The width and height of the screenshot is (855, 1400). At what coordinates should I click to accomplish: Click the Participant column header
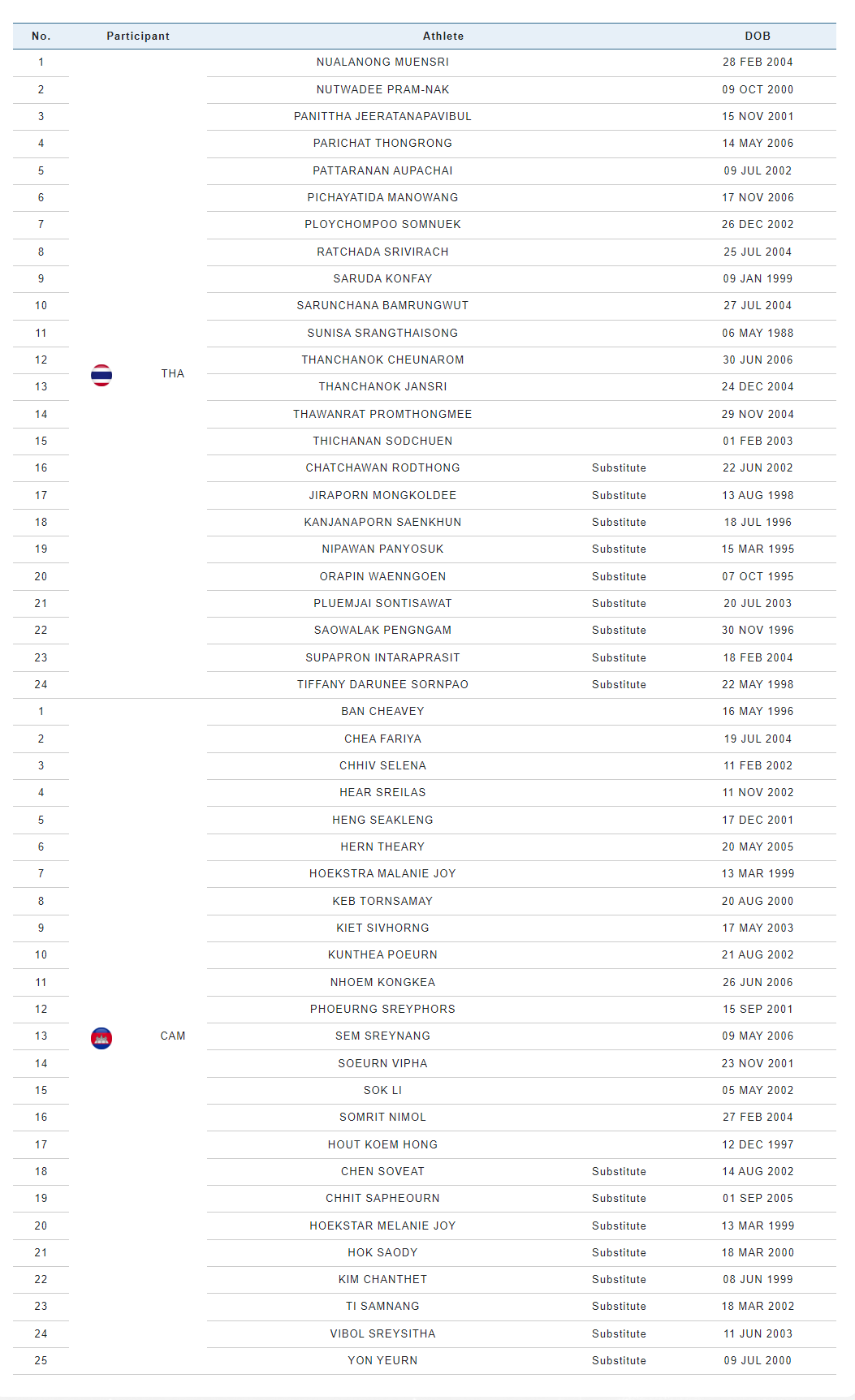coord(138,37)
